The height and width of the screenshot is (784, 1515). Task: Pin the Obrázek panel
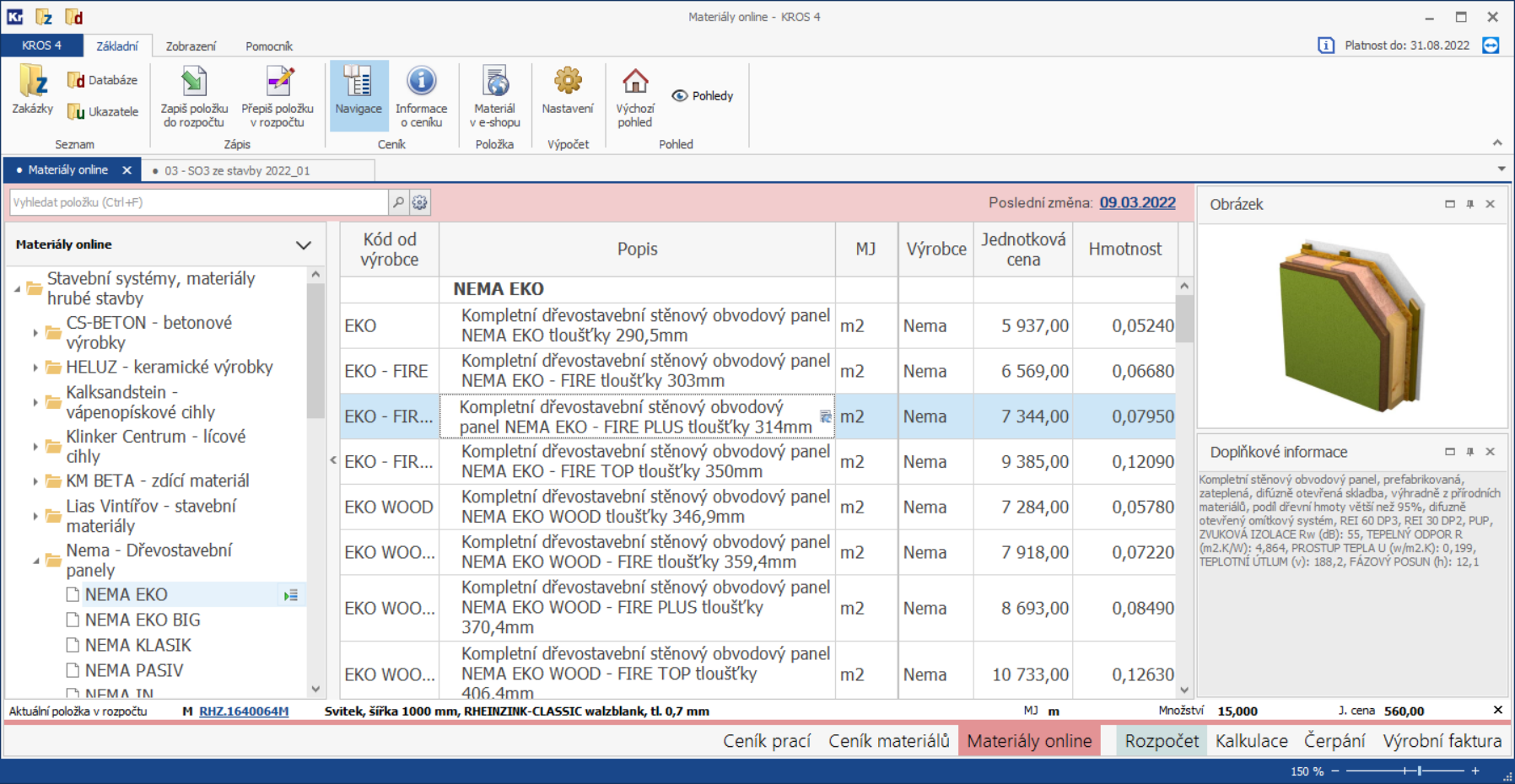(1470, 204)
